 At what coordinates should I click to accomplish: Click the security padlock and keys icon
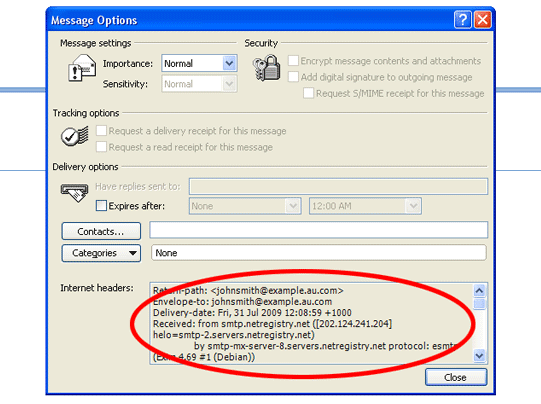[266, 68]
